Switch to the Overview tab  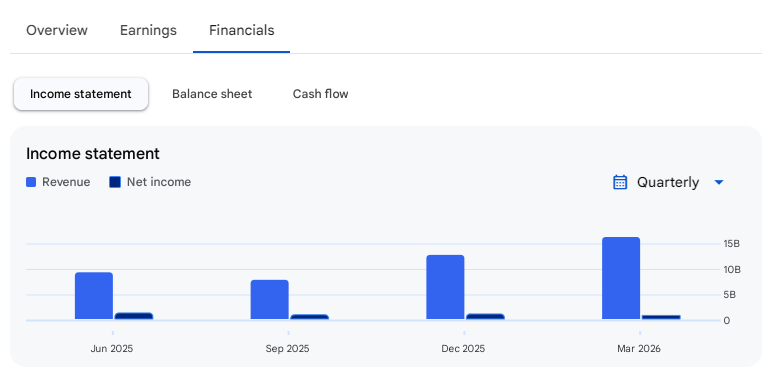(57, 30)
